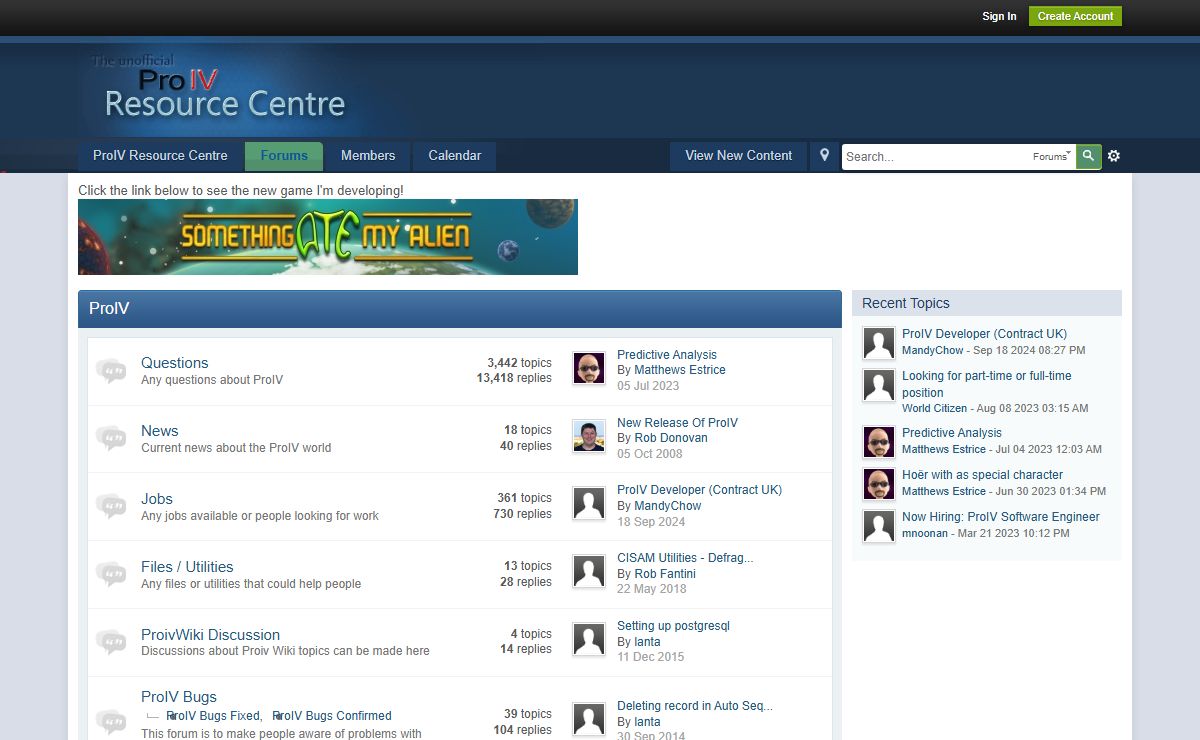Click the Sign In link

[x=999, y=16]
